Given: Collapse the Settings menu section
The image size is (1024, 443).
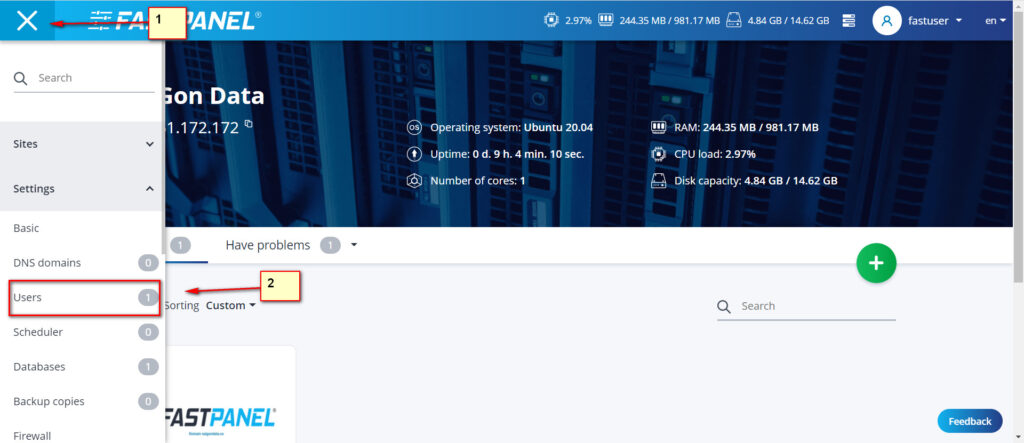Looking at the screenshot, I should point(82,188).
